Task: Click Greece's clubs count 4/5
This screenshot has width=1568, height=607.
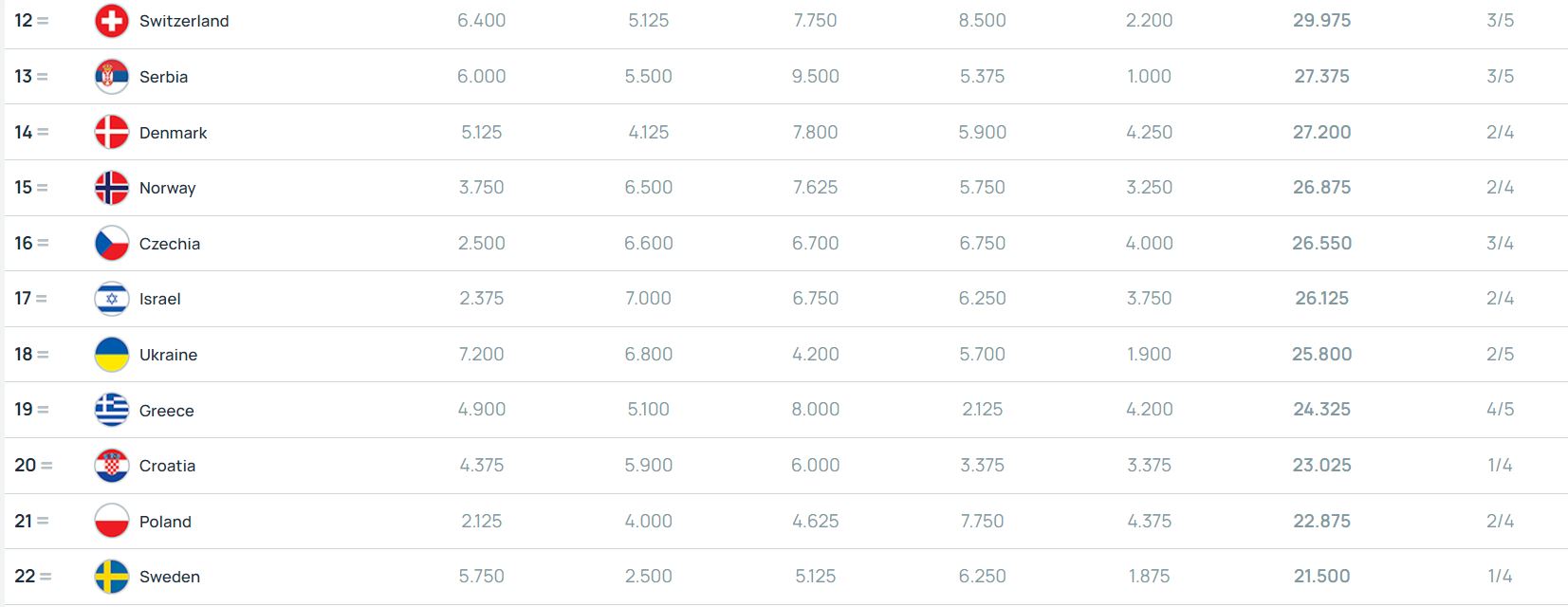Action: click(1500, 410)
